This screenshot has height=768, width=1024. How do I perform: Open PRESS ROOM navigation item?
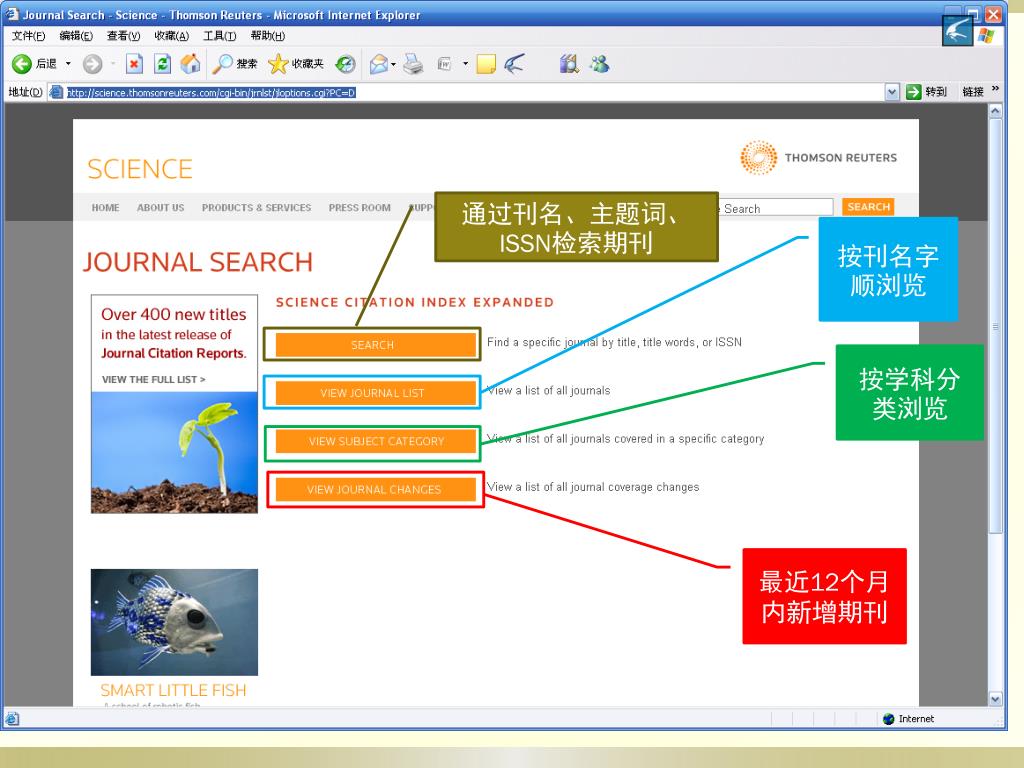pyautogui.click(x=360, y=208)
